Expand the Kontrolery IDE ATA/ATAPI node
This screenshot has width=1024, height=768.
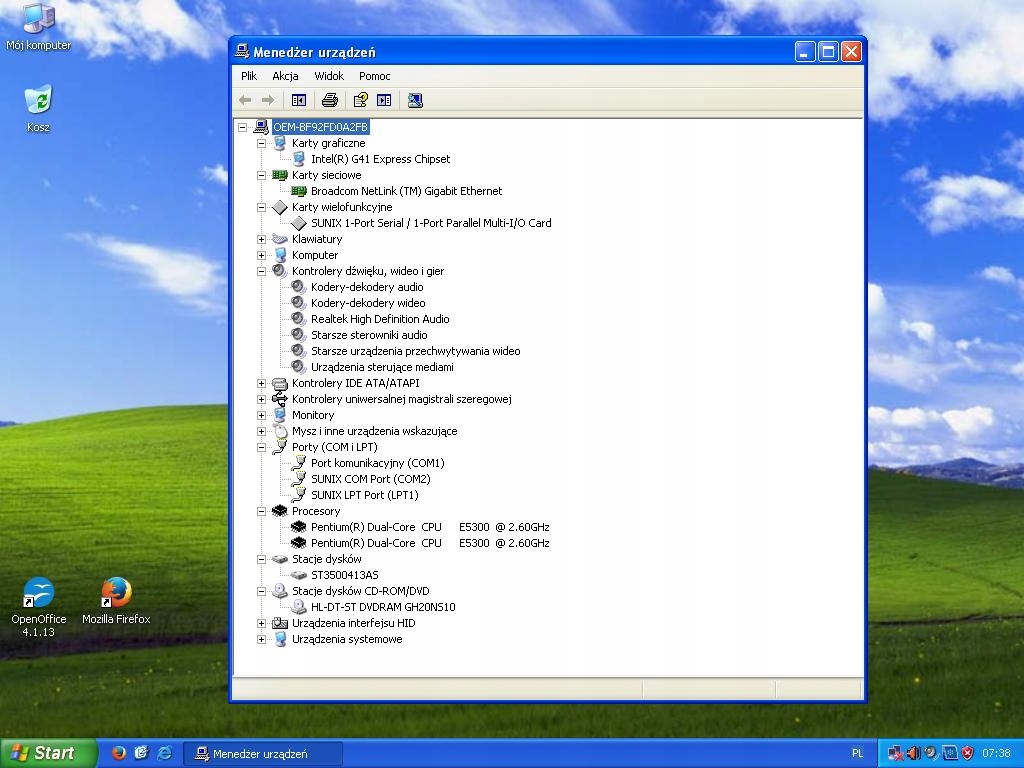point(262,383)
